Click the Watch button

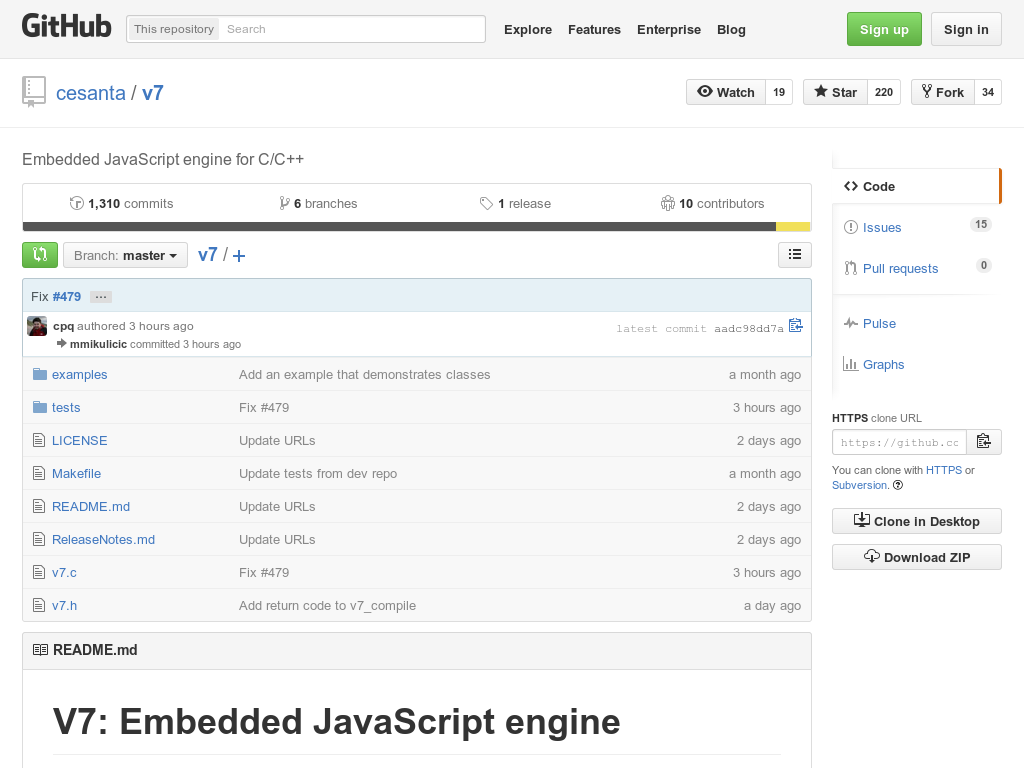point(726,92)
